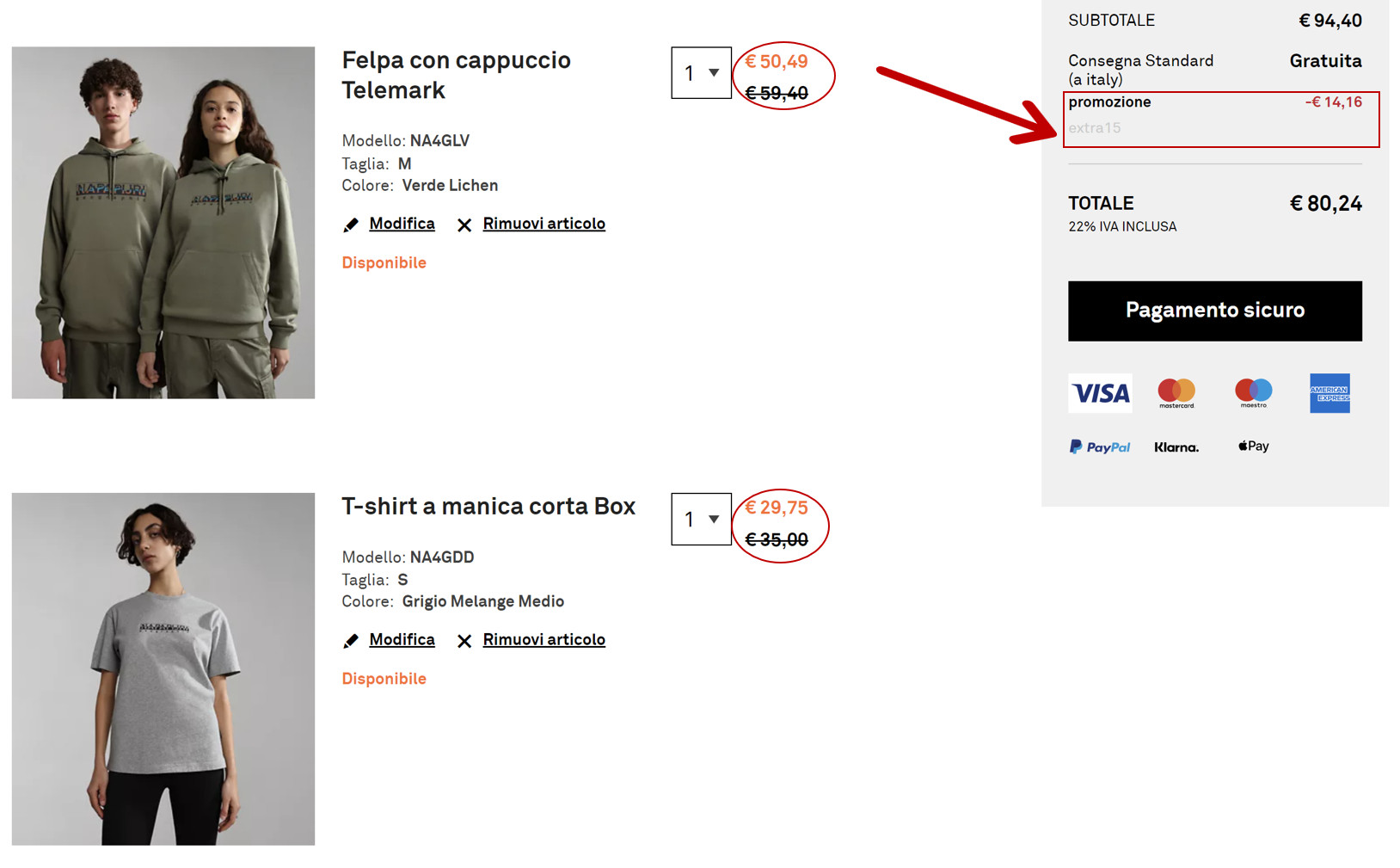Click the X icon to remove the Box T-shirt
Screen dimensions: 1400x868
click(x=464, y=641)
